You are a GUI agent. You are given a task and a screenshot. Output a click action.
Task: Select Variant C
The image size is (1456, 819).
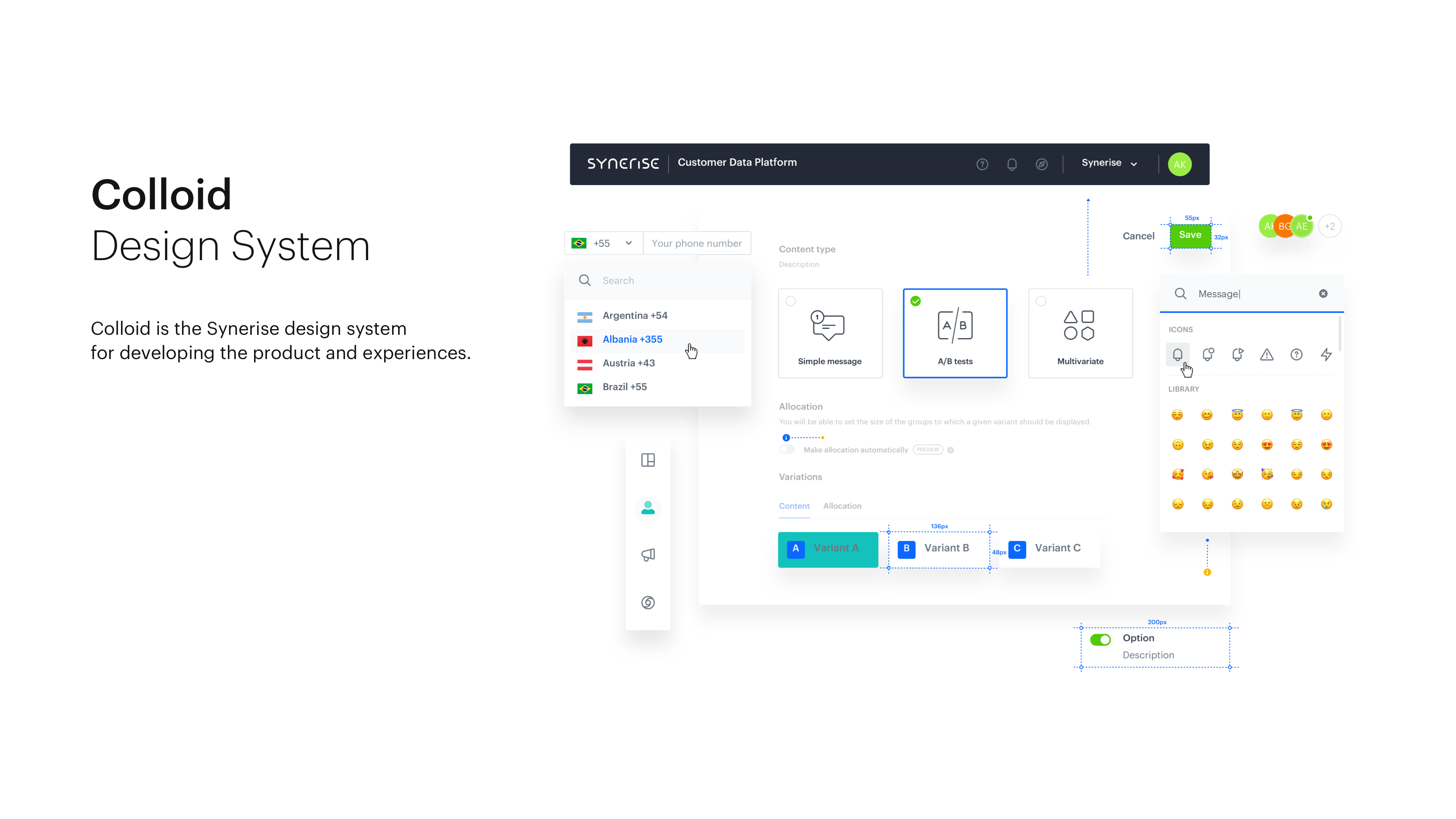1050,549
